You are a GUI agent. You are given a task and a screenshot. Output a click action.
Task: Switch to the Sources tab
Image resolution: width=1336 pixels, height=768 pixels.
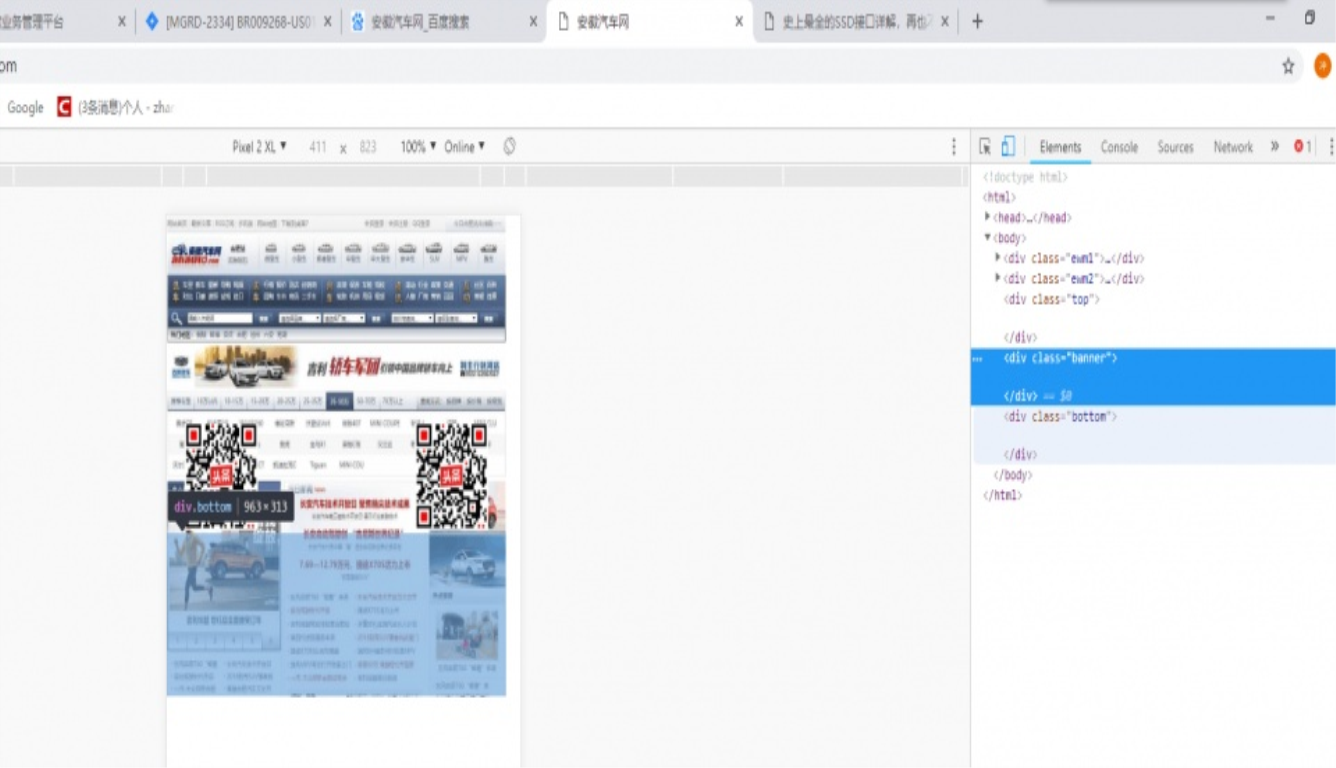coord(1175,147)
